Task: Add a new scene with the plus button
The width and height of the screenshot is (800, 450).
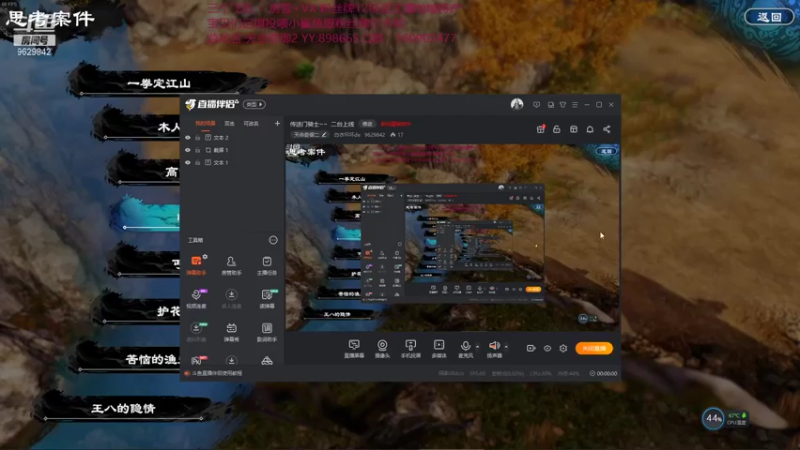Action: [x=277, y=123]
